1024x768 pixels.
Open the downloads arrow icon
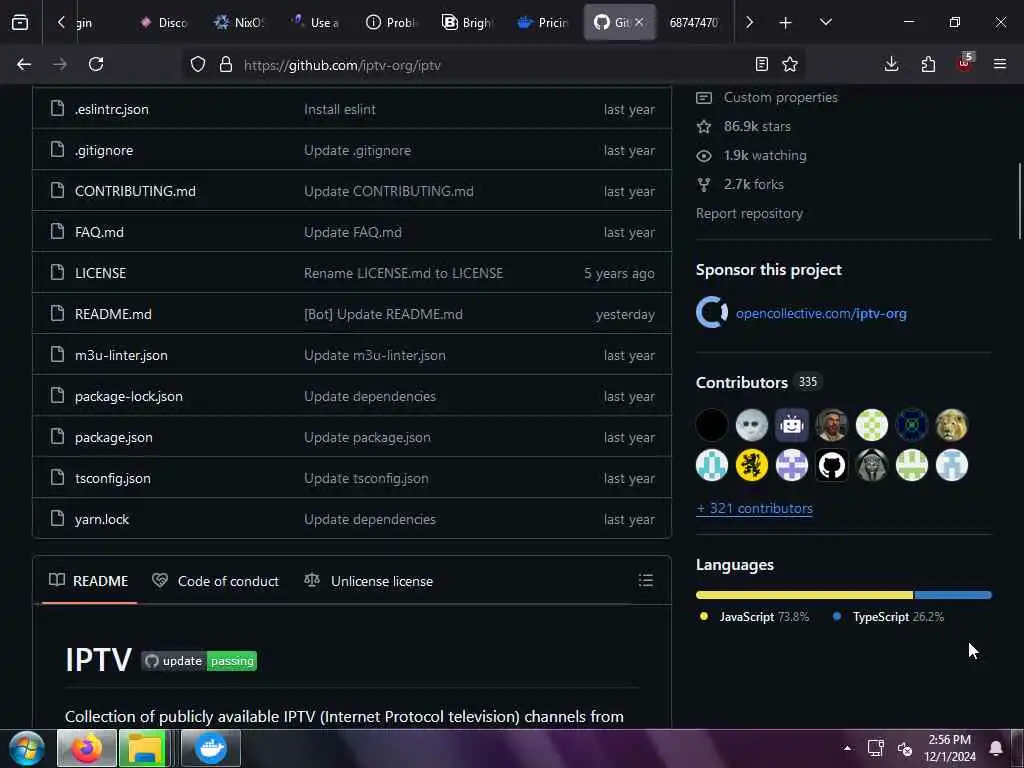pos(891,64)
